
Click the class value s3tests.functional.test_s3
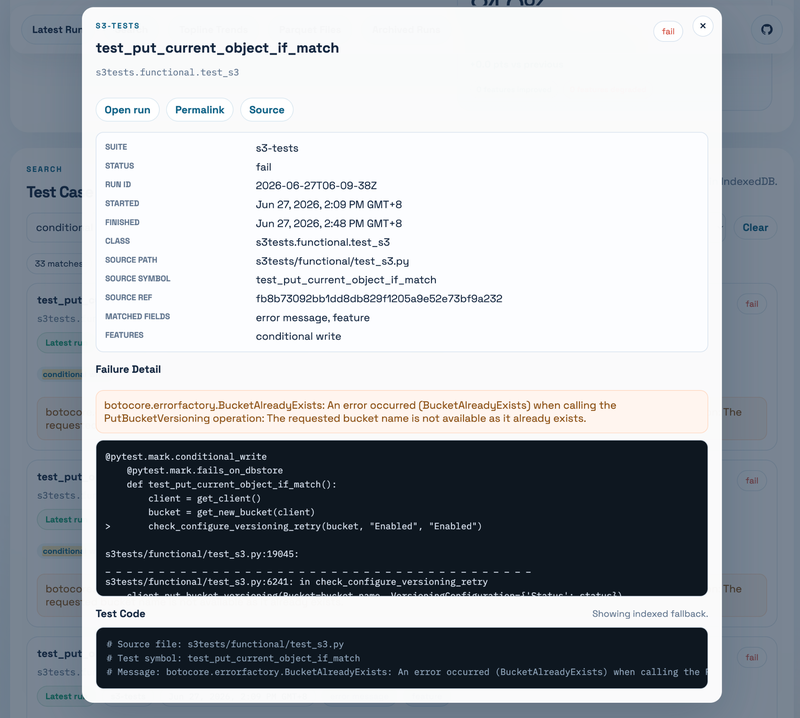(x=322, y=242)
